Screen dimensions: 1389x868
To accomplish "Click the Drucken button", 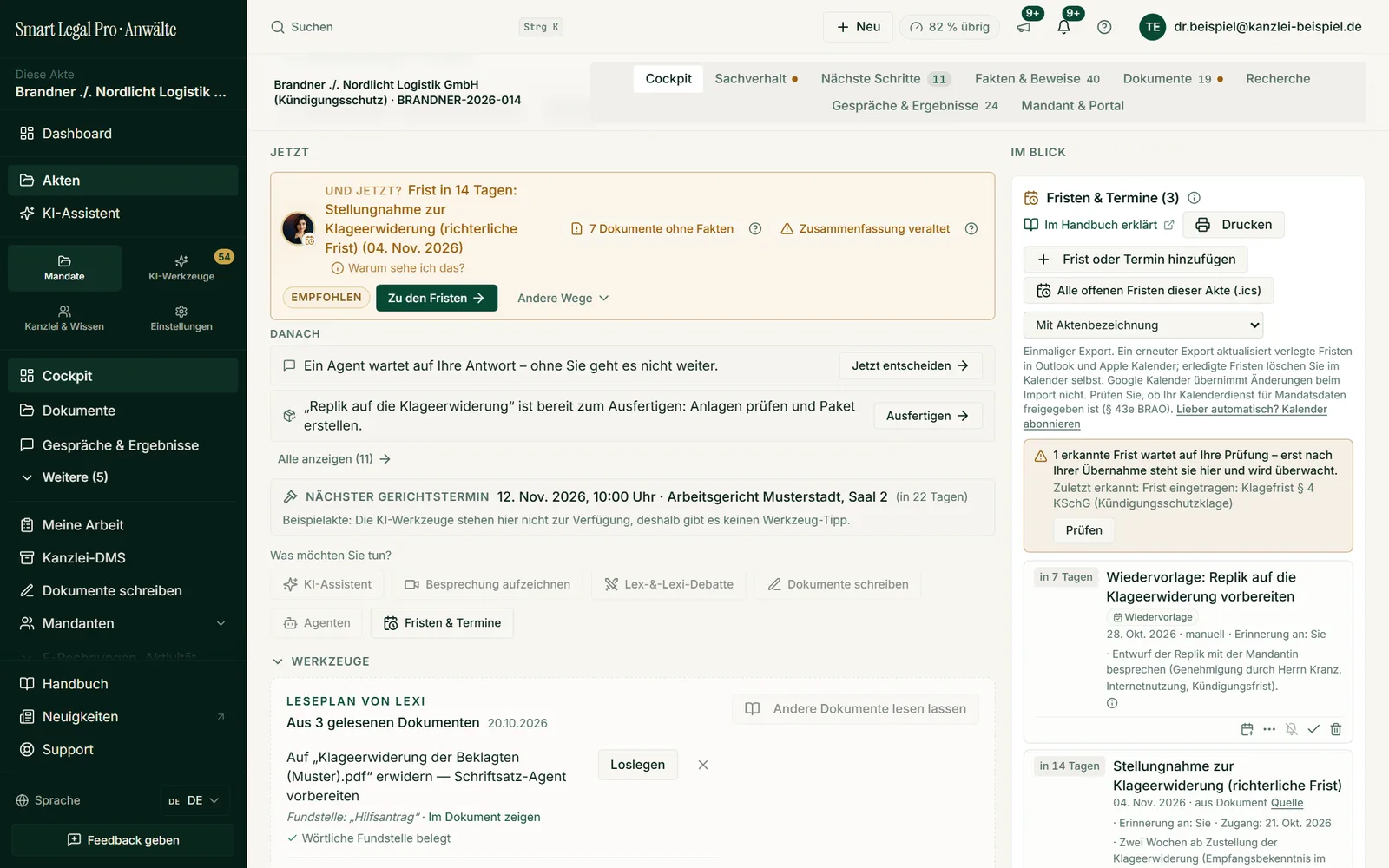I will (x=1234, y=225).
